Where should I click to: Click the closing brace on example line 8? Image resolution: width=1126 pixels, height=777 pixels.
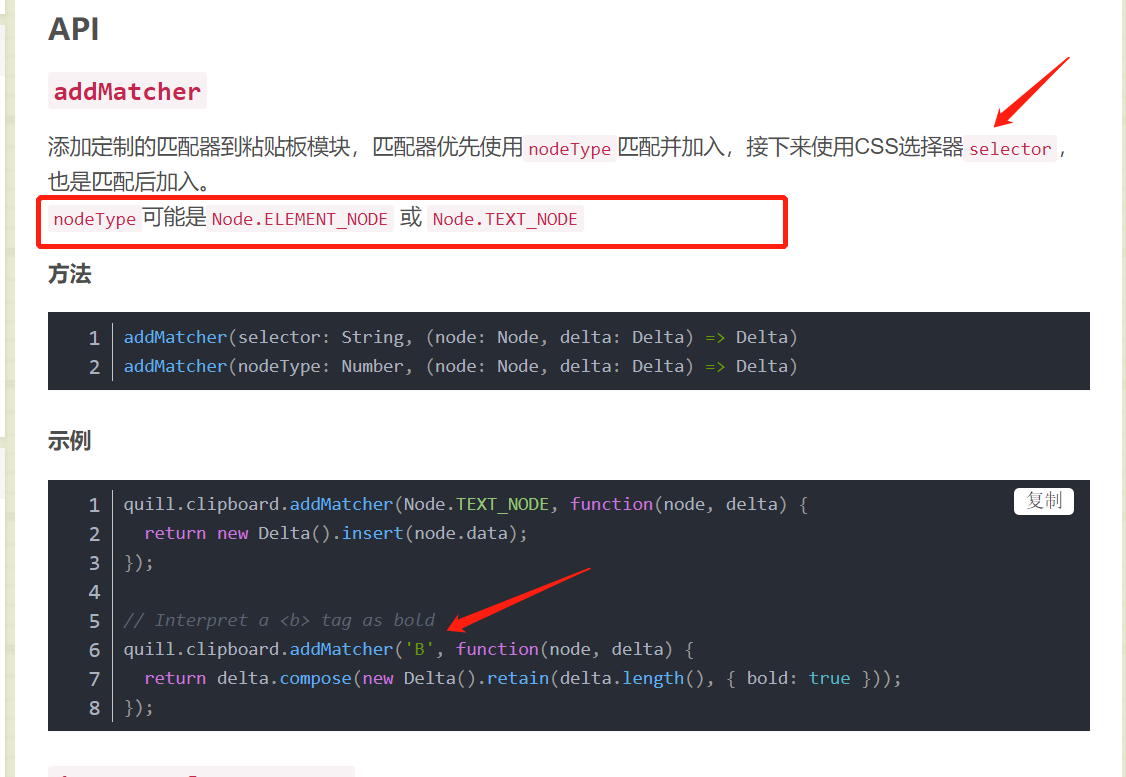131,707
